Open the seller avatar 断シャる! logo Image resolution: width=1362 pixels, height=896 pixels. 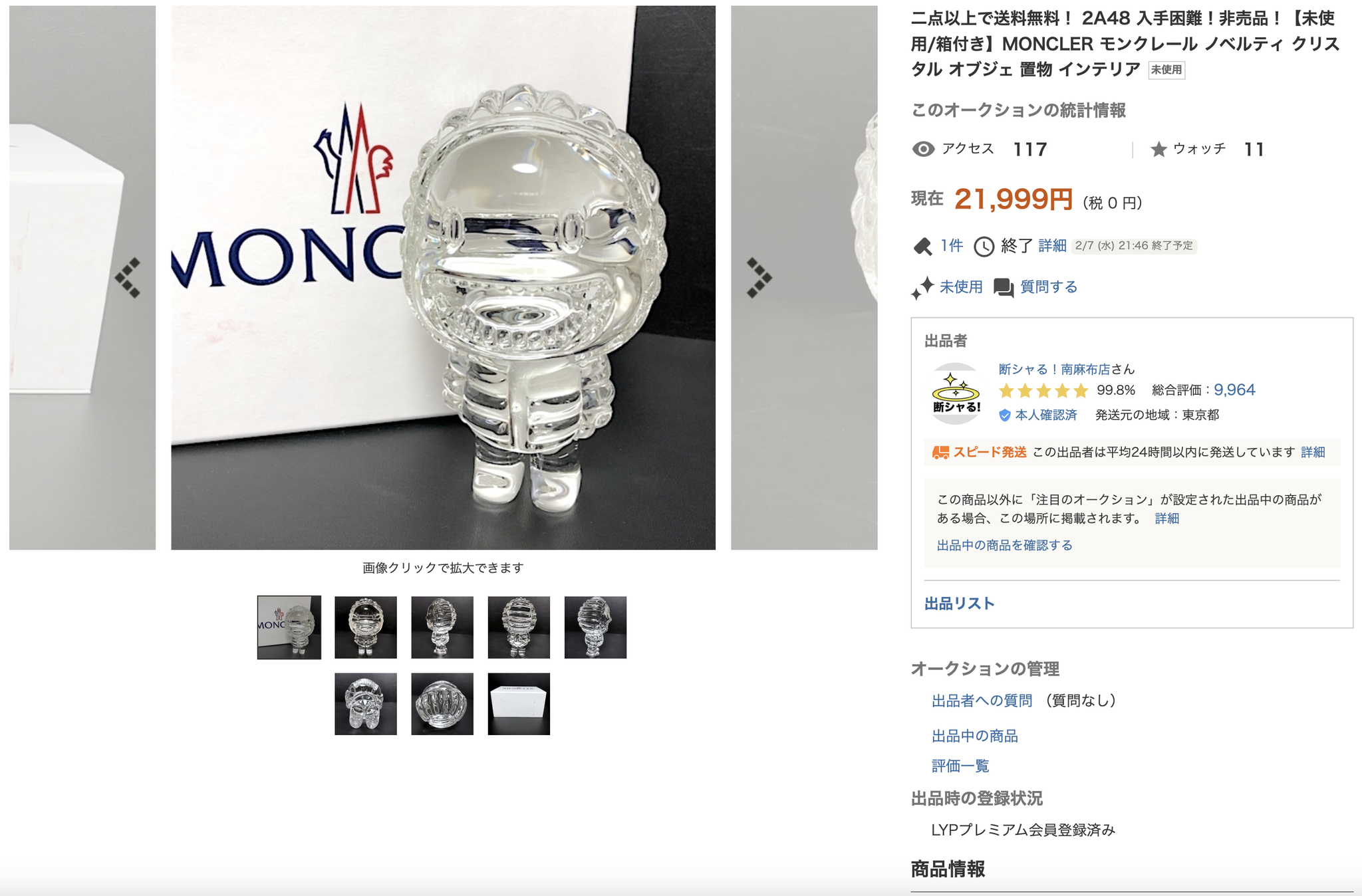pos(956,393)
